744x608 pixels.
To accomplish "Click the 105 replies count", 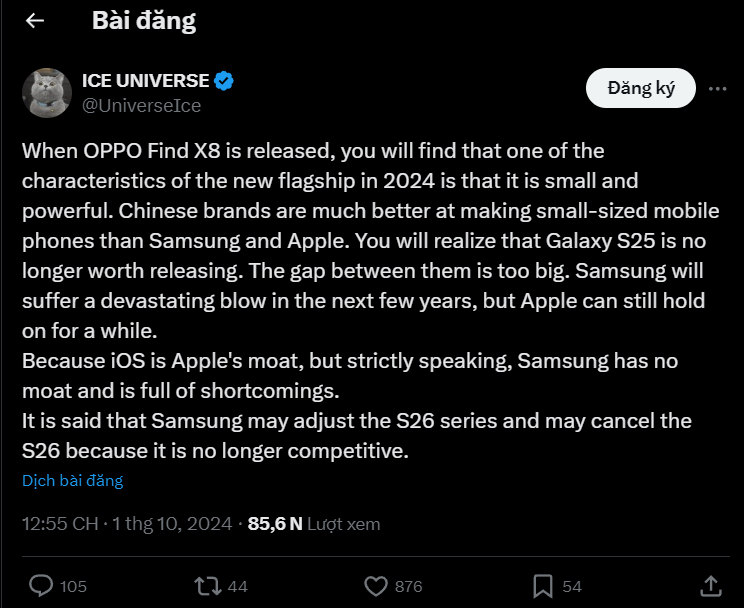I will 74,587.
